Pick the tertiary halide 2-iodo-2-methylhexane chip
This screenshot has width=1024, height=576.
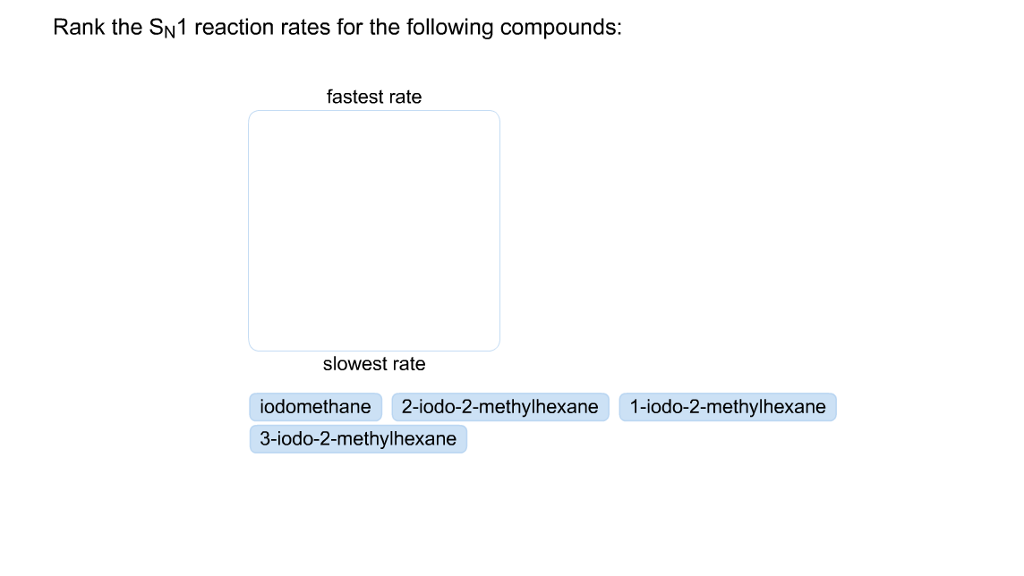(x=500, y=406)
